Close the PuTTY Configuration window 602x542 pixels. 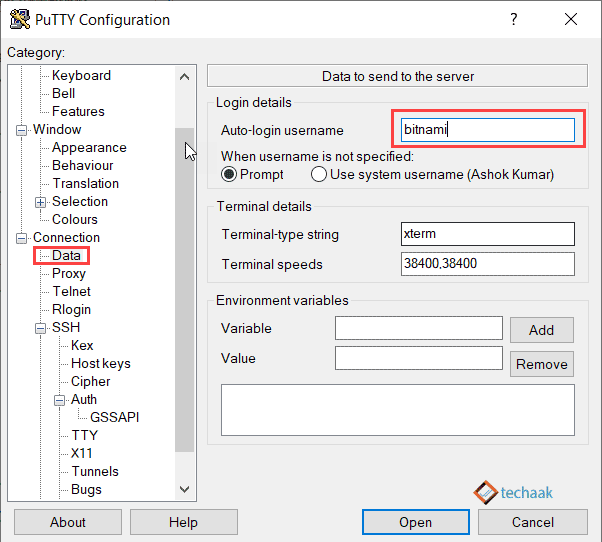[x=571, y=19]
